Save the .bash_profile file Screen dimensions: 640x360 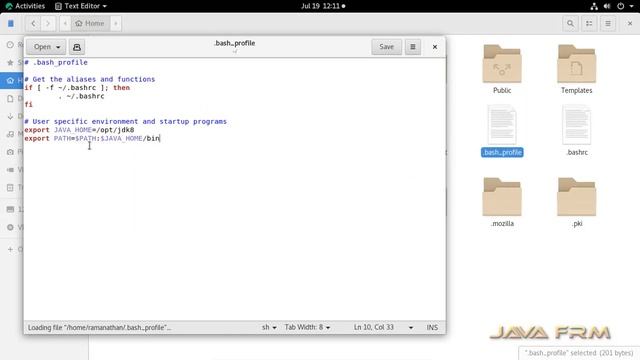point(386,47)
